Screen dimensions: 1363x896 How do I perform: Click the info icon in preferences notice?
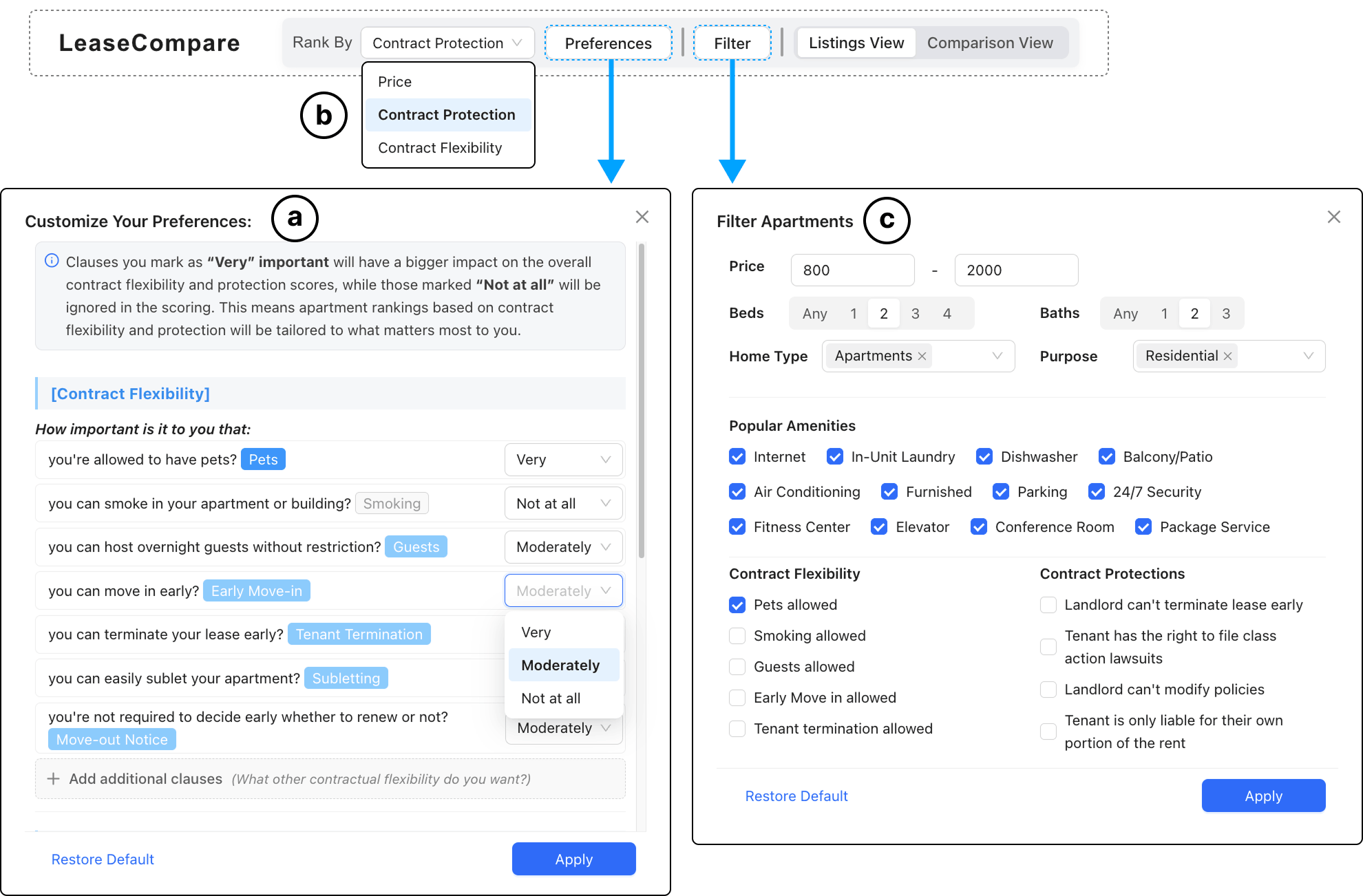click(52, 261)
